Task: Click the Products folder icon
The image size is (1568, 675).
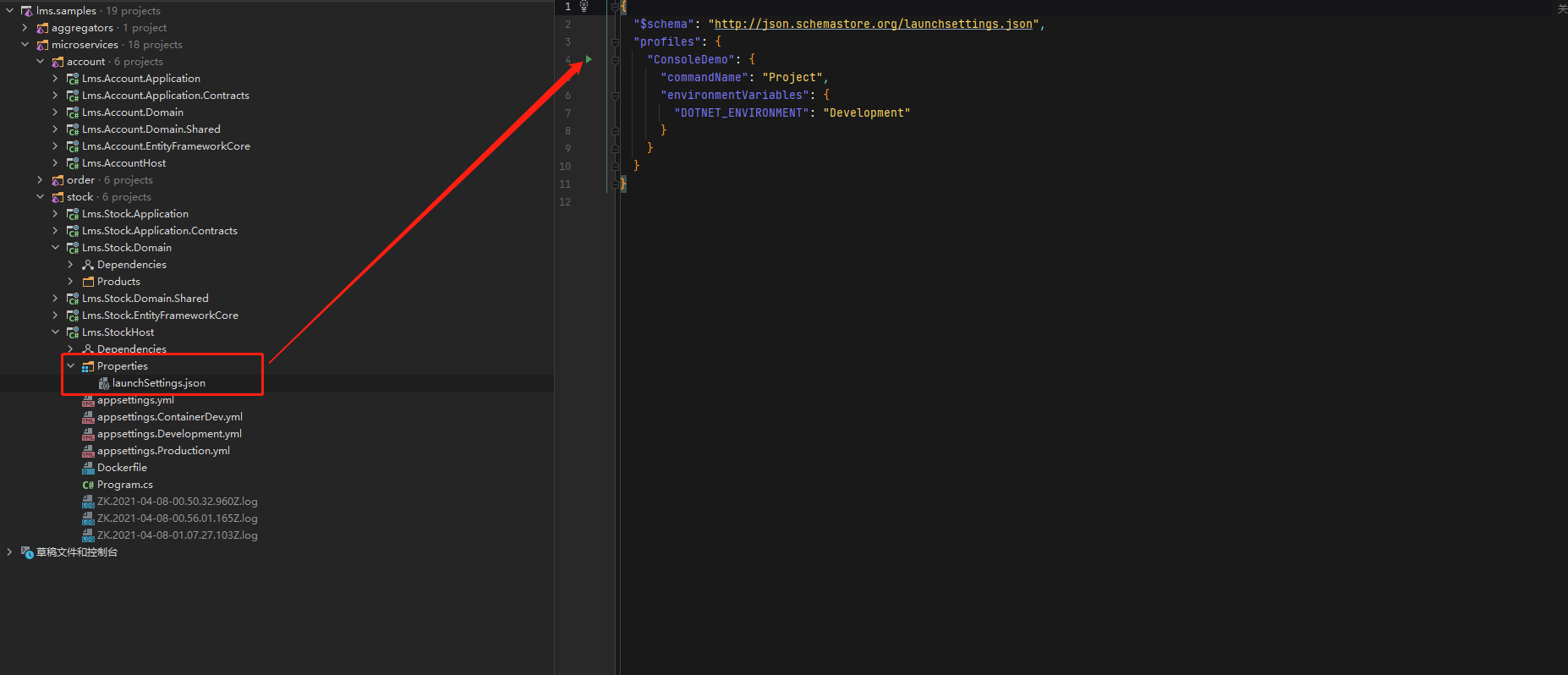Action: [88, 282]
